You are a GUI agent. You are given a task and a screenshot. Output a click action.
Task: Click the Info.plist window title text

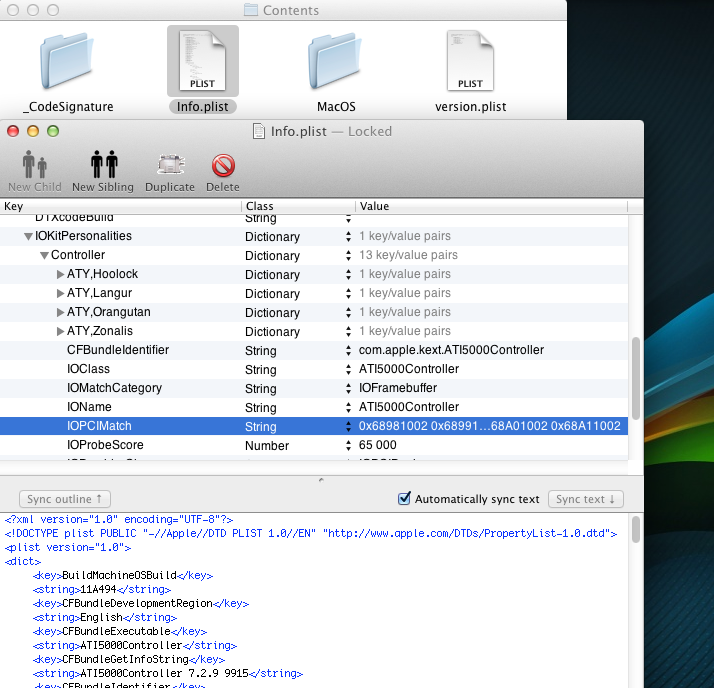[299, 131]
